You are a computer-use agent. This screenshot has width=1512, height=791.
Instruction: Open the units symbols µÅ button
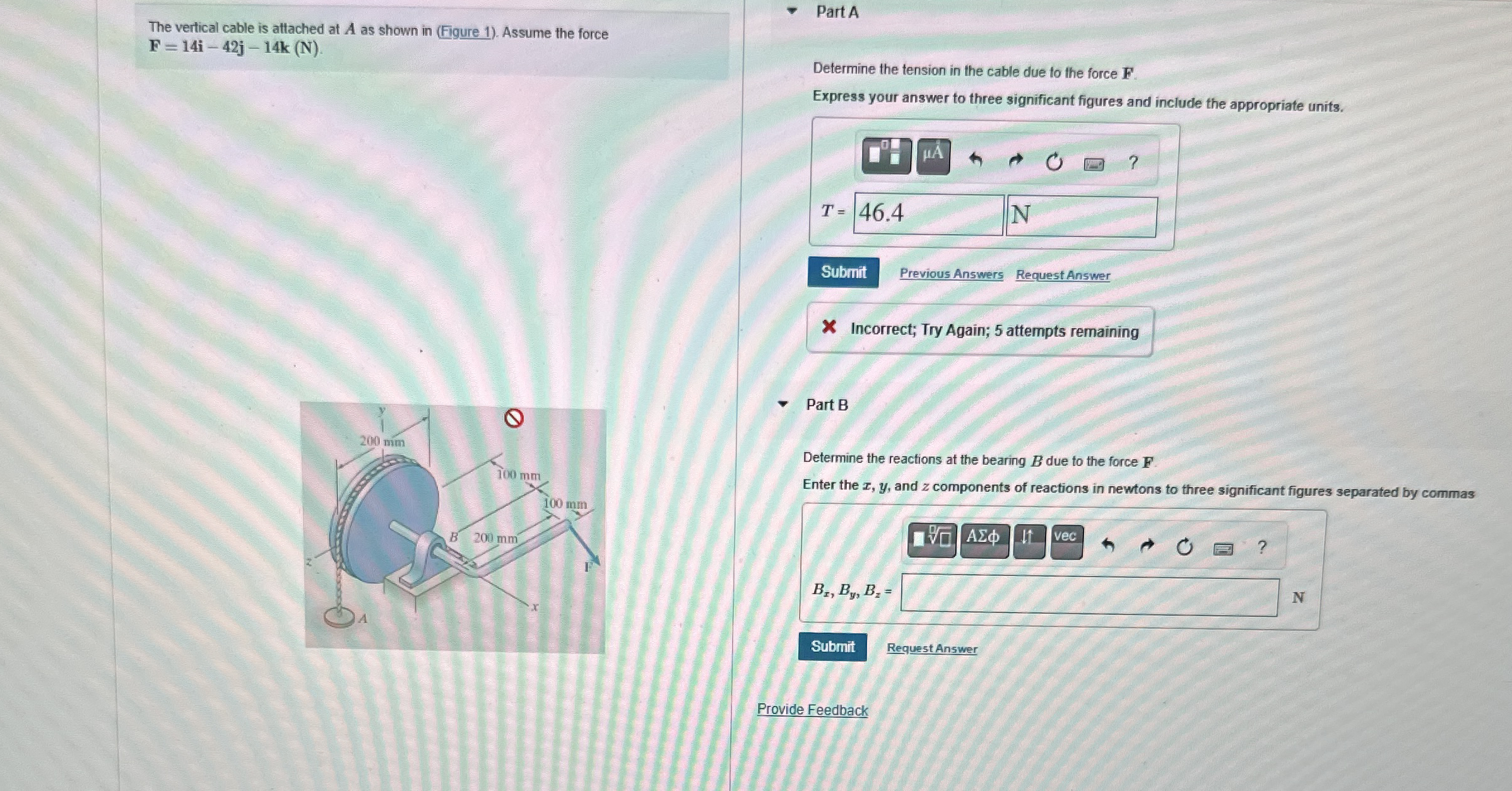pos(933,156)
